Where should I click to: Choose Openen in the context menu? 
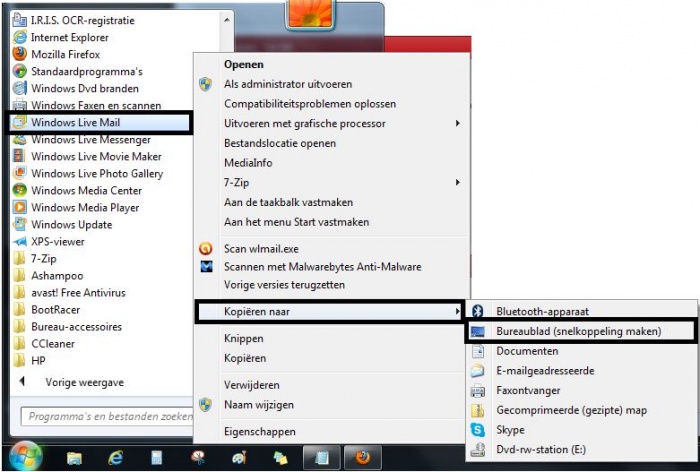[x=244, y=64]
